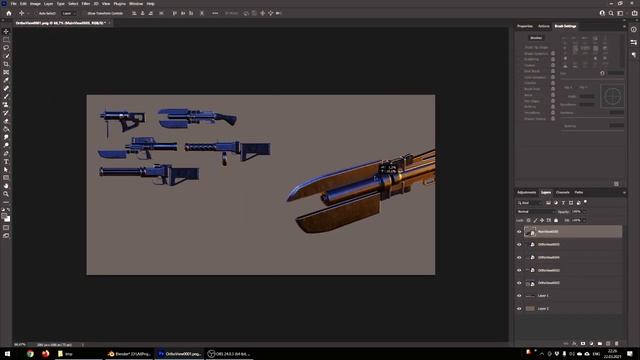The height and width of the screenshot is (360, 640).
Task: Select the Path Selection tool
Action: point(6,170)
